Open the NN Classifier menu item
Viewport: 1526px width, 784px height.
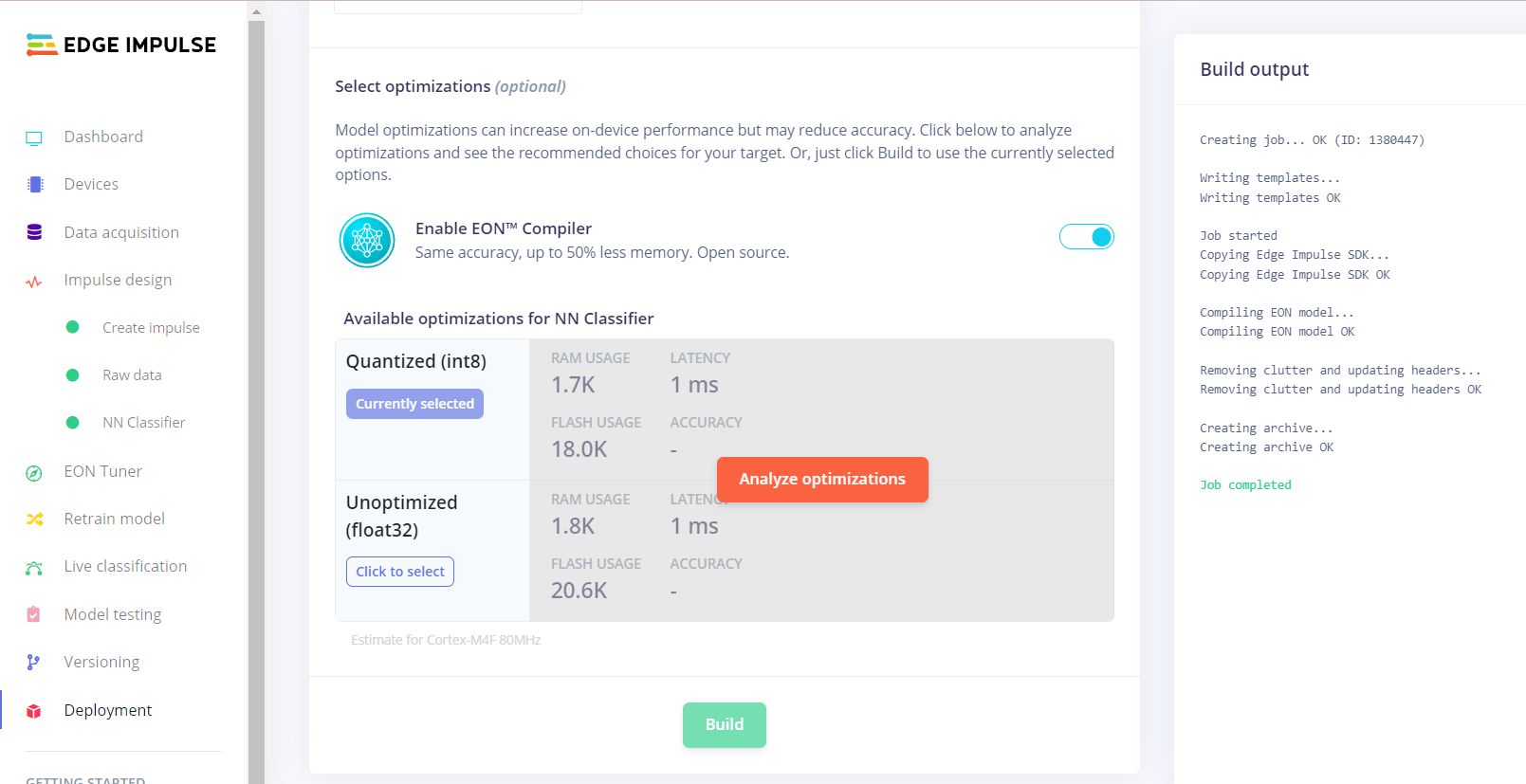(x=143, y=423)
